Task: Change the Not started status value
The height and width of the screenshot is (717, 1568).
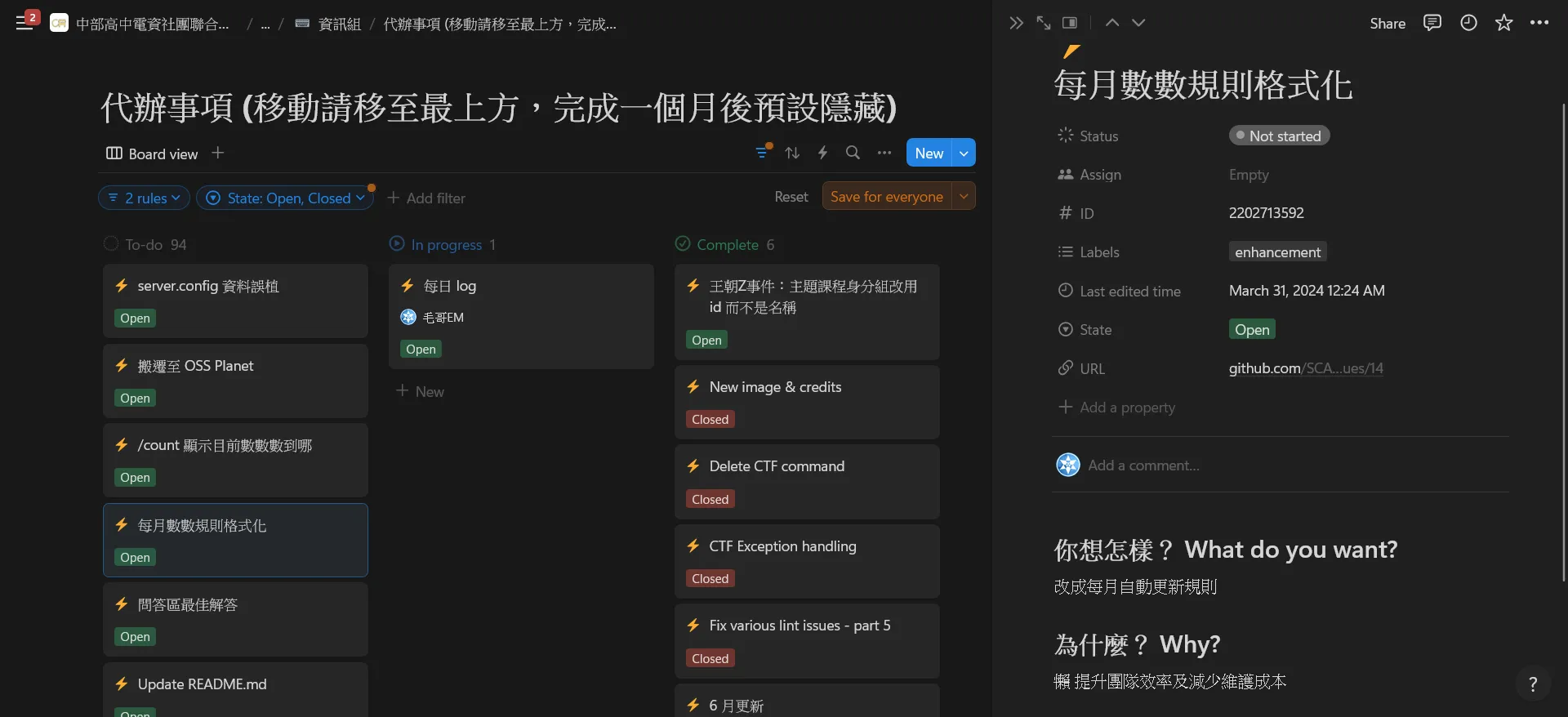Action: 1279,136
